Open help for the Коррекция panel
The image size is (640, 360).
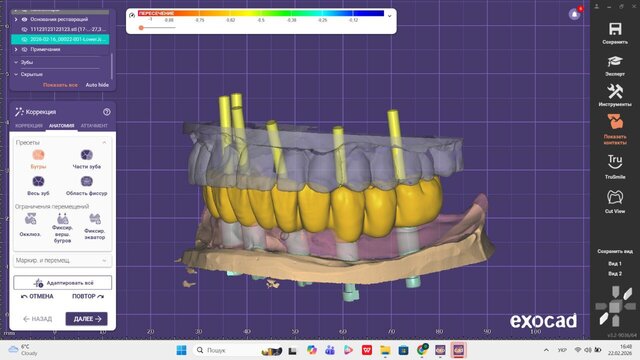coord(107,112)
